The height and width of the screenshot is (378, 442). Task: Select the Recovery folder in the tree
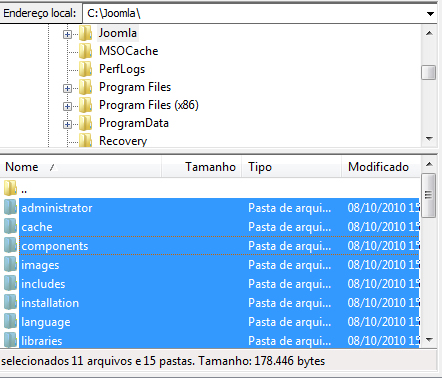coord(123,141)
